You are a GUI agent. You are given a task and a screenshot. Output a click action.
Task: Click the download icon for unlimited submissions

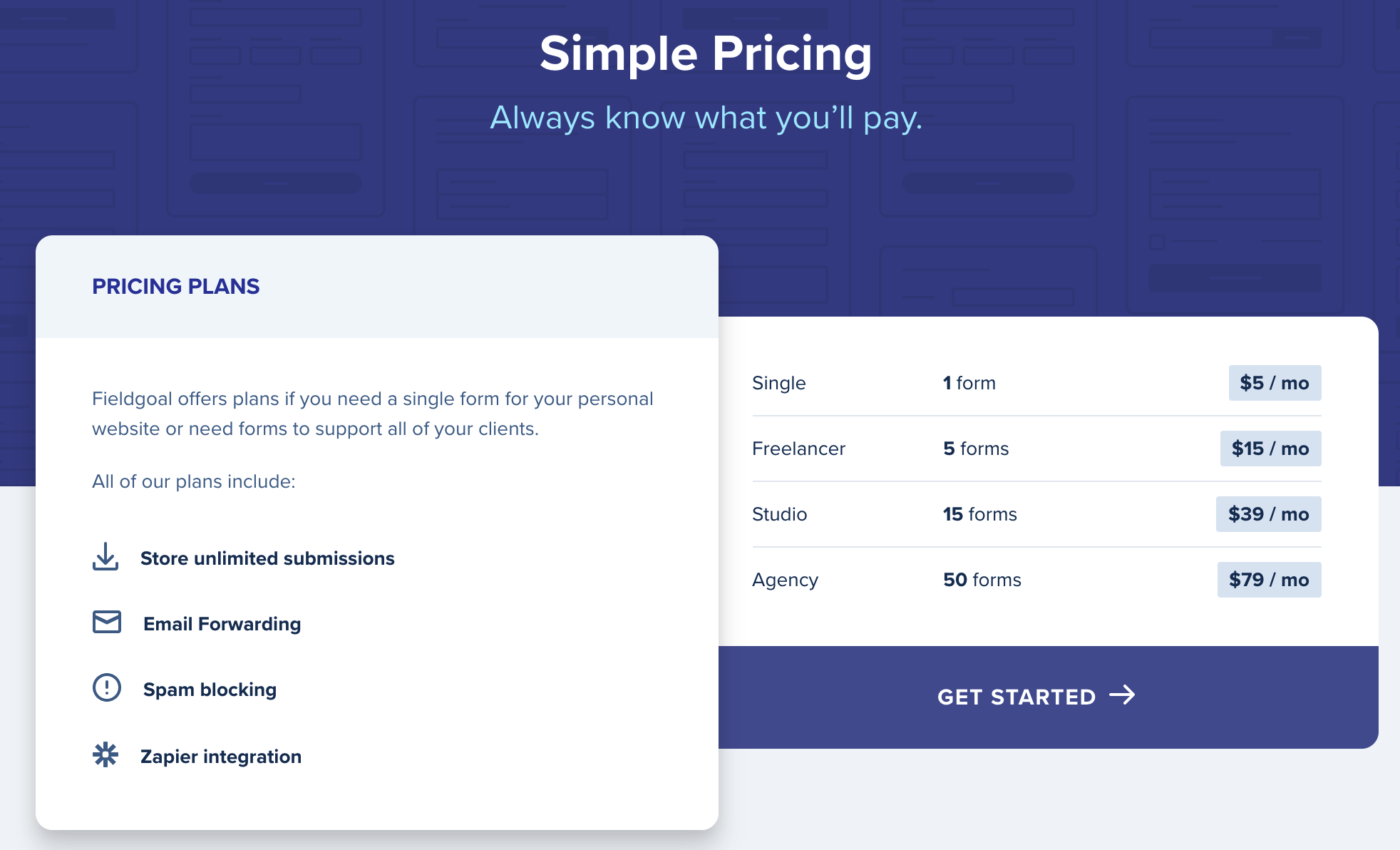click(105, 557)
